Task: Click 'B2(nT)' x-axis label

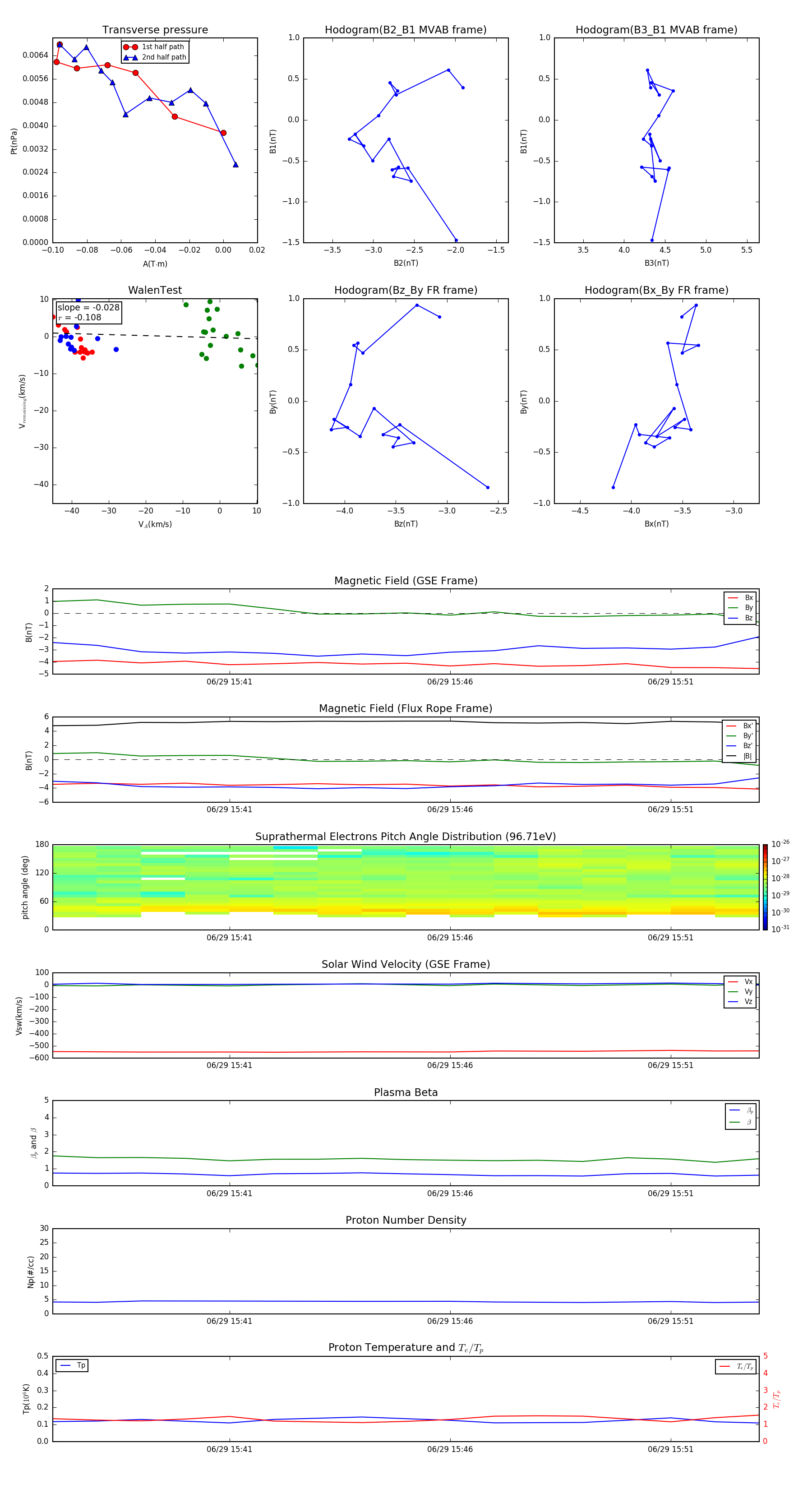Action: [406, 263]
